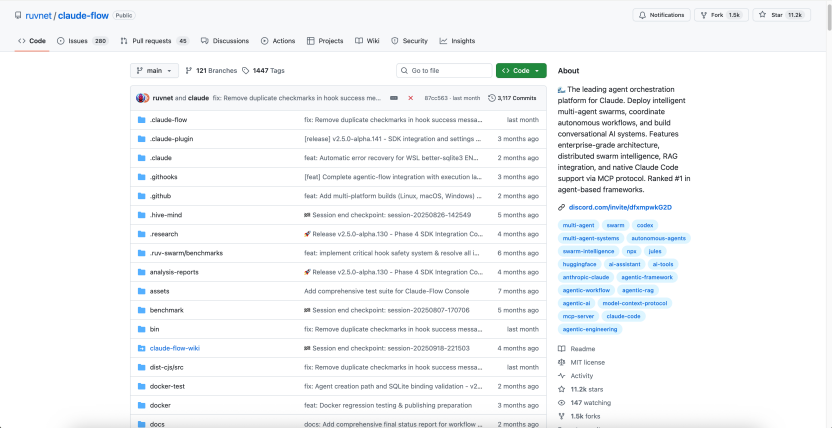832x428 pixels.
Task: Open the Pull requests tab
Action: point(153,41)
